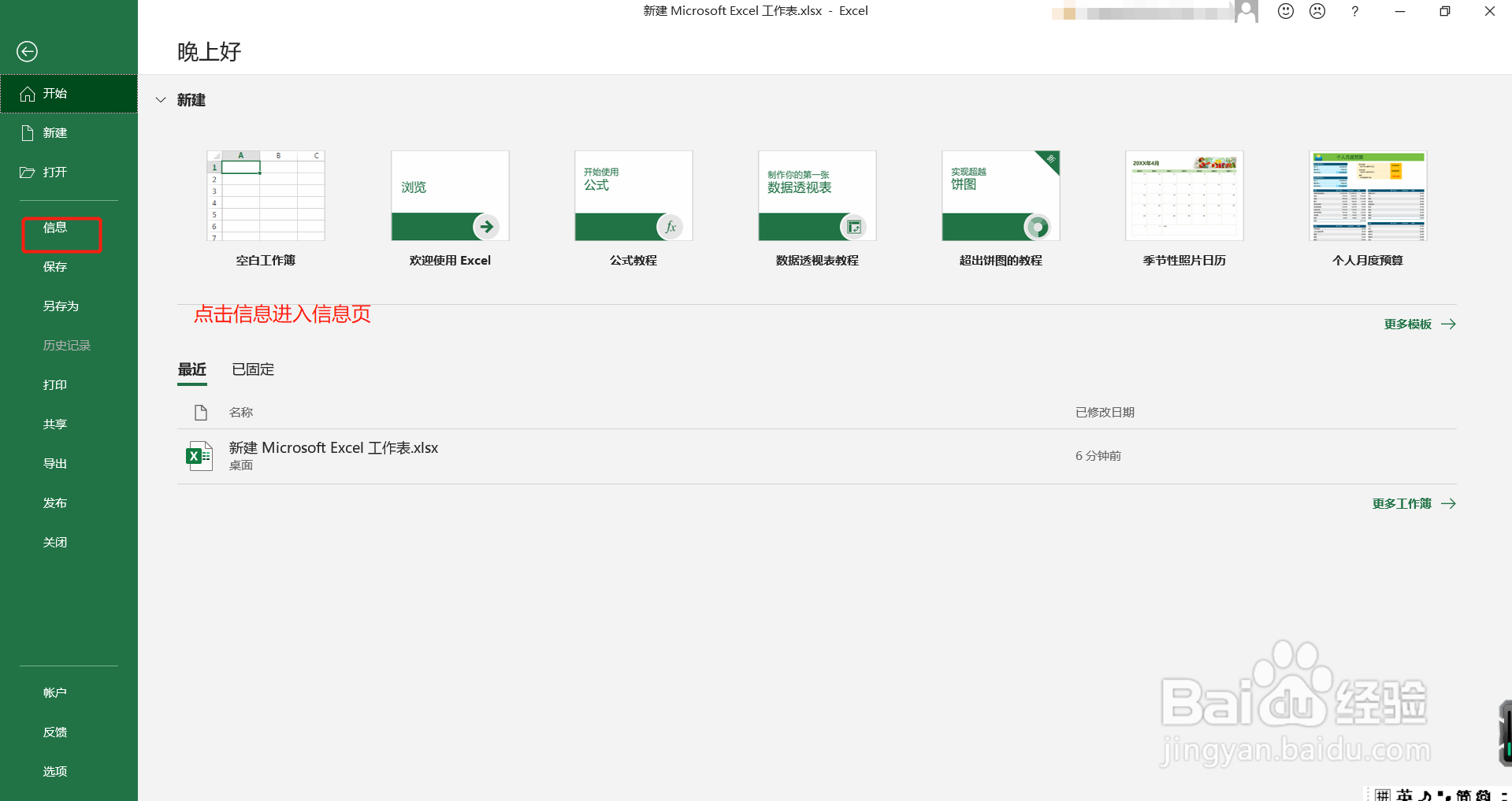The width and height of the screenshot is (1512, 801).
Task: Click the fx icon on the 公式 template
Action: point(670,227)
